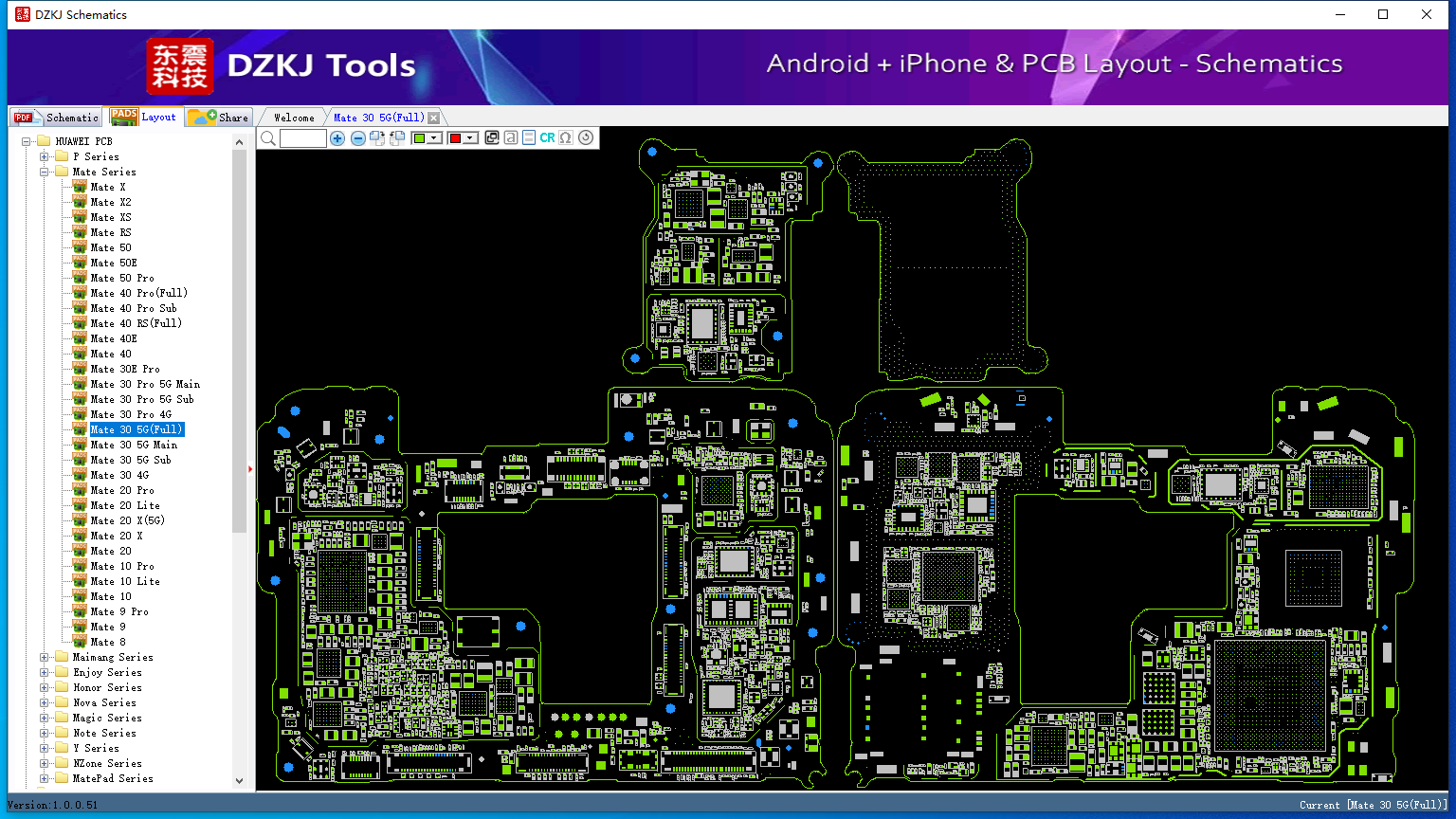1456x819 pixels.
Task: Select the Mate 30 5G(Full) document tab
Action: click(x=378, y=118)
